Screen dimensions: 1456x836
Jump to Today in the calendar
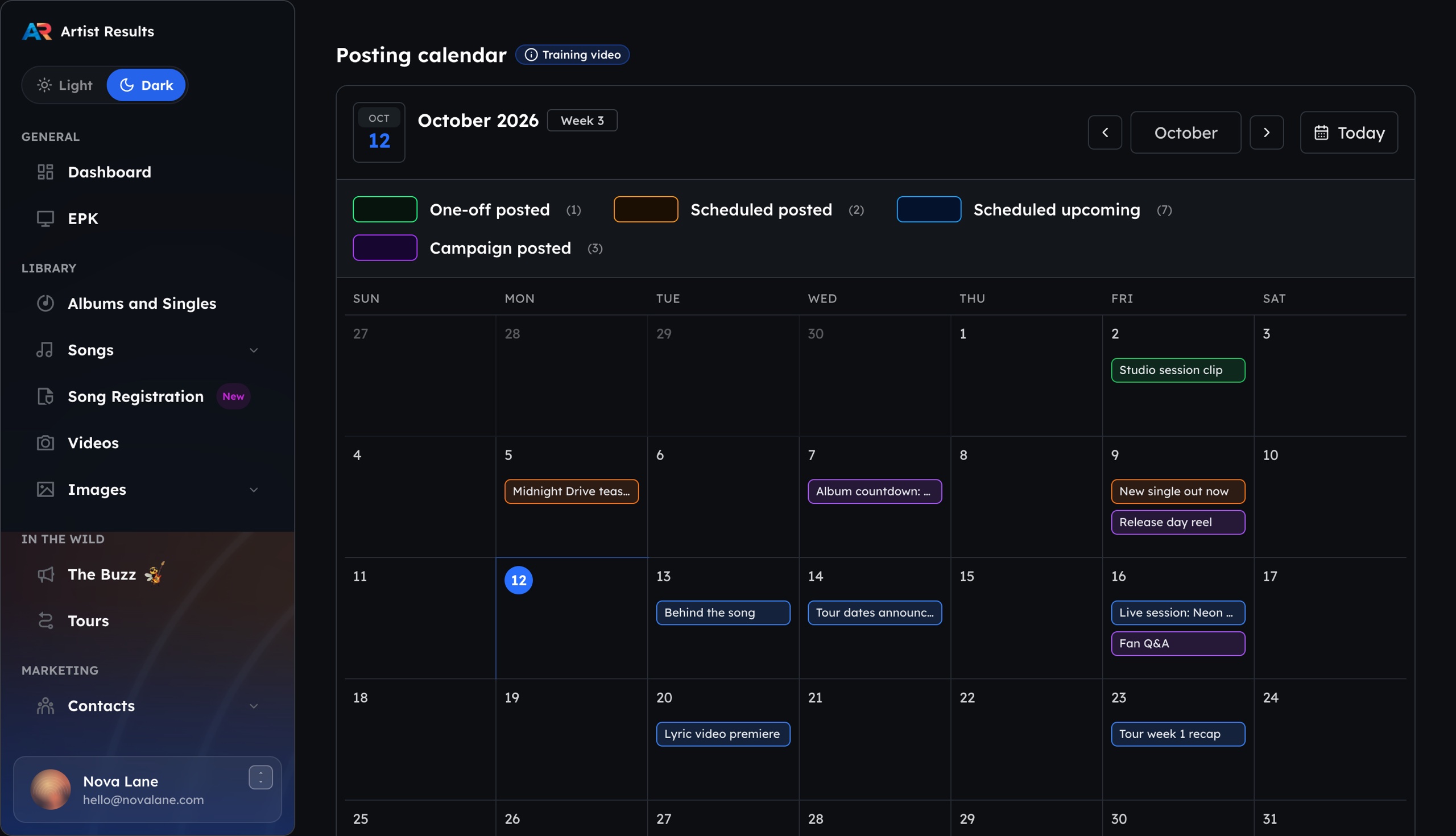[1349, 133]
